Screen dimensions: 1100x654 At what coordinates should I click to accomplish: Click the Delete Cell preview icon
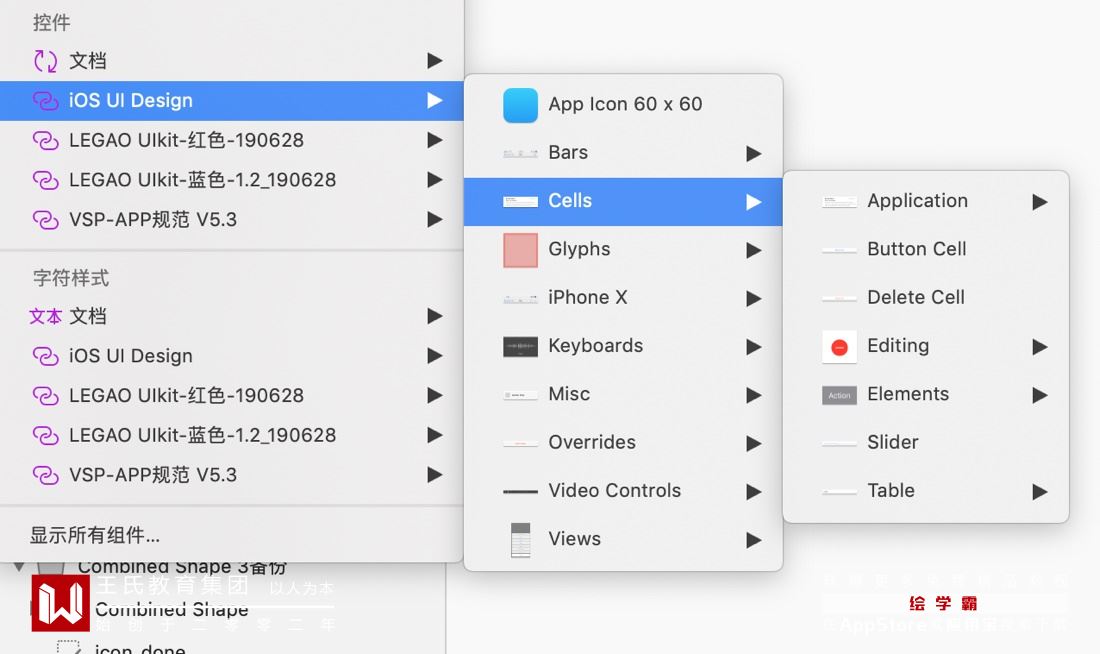point(839,299)
